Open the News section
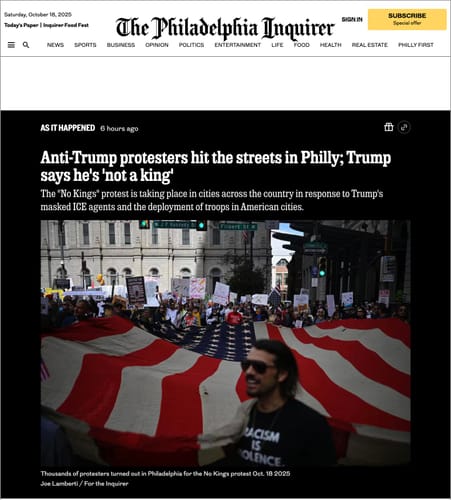The height and width of the screenshot is (500, 451). pos(55,45)
